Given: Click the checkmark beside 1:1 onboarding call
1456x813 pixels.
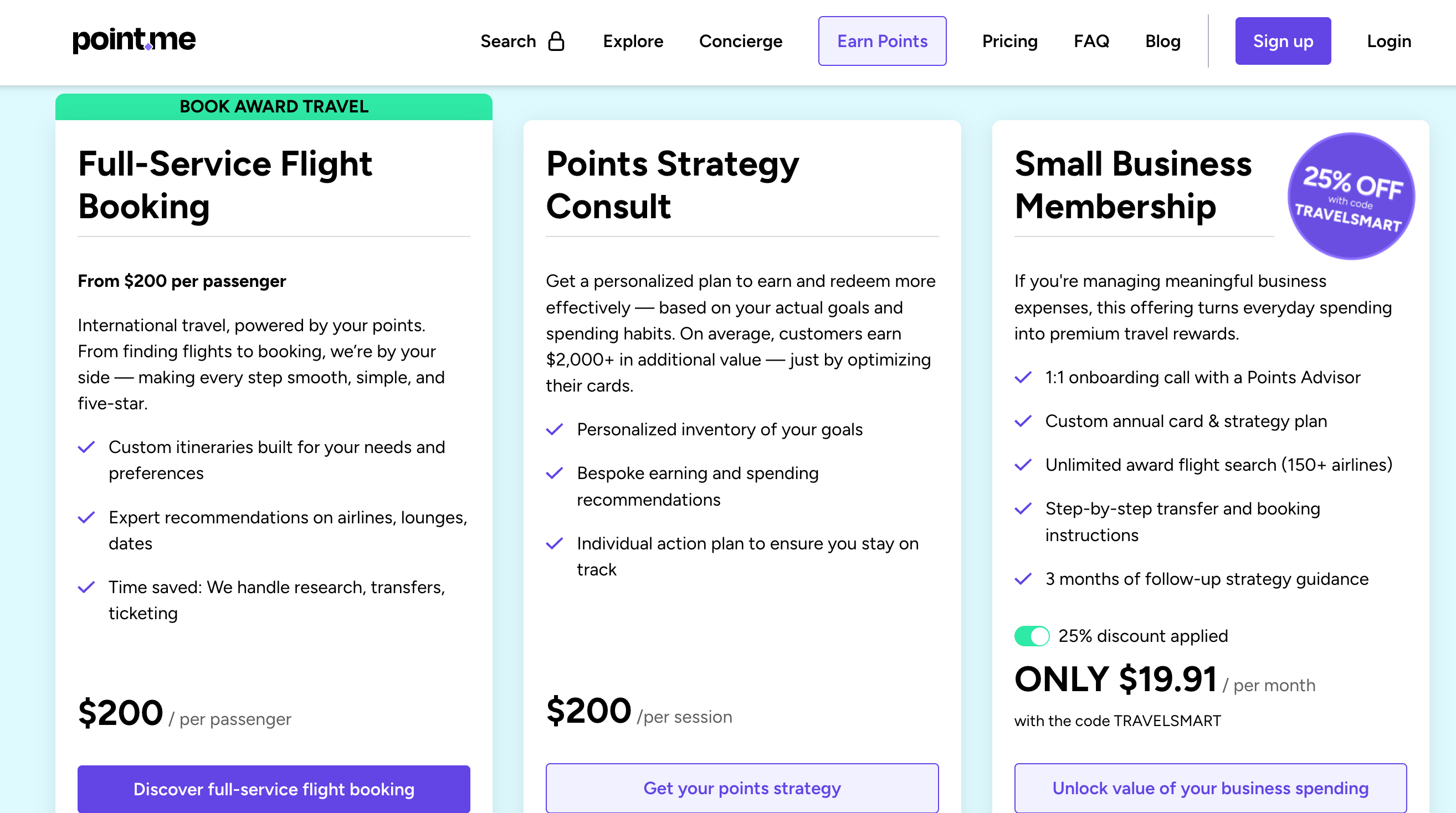Looking at the screenshot, I should click(x=1023, y=377).
